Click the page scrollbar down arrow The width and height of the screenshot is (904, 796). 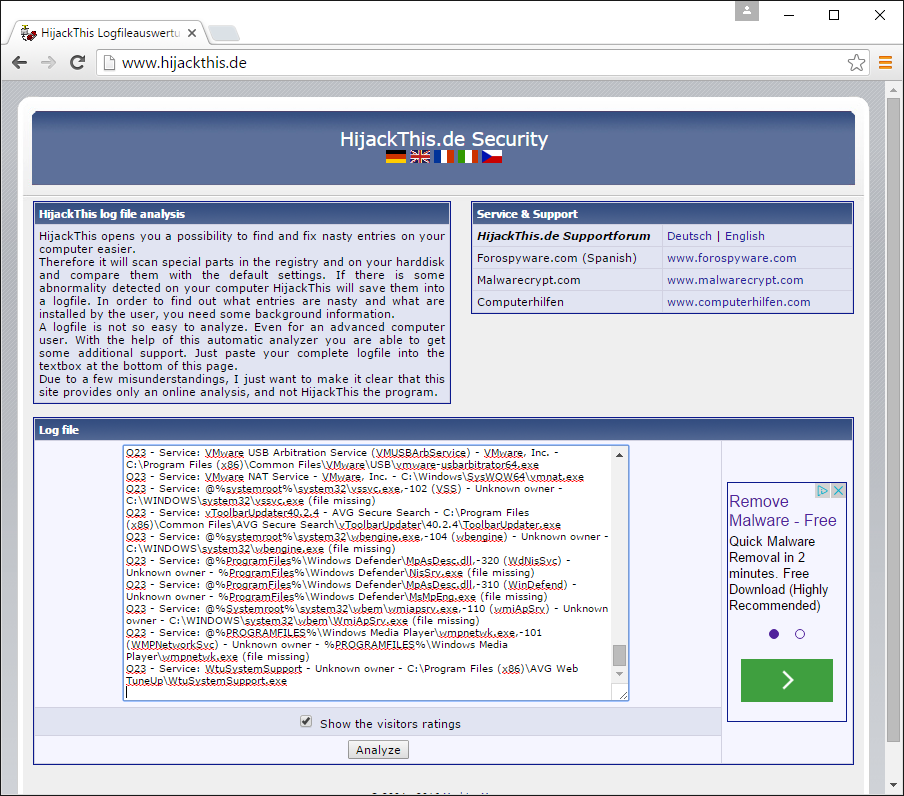point(893,784)
